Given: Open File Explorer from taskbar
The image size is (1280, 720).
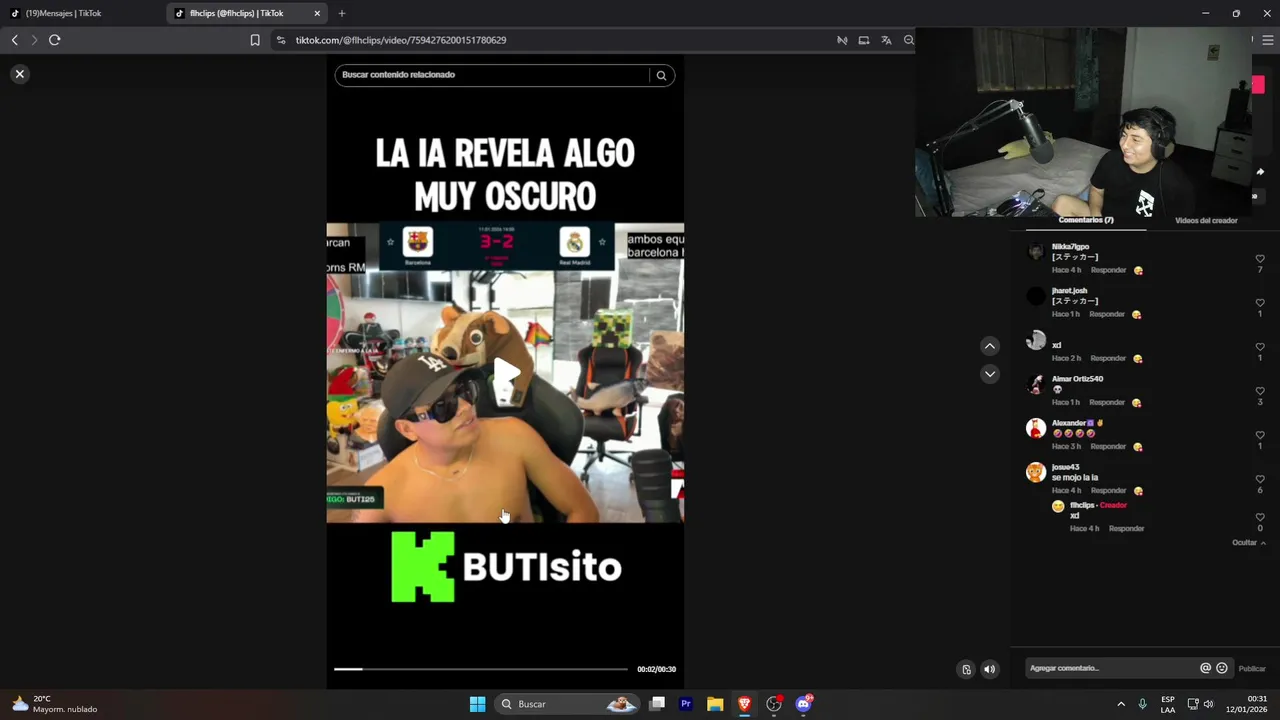Looking at the screenshot, I should click(715, 704).
